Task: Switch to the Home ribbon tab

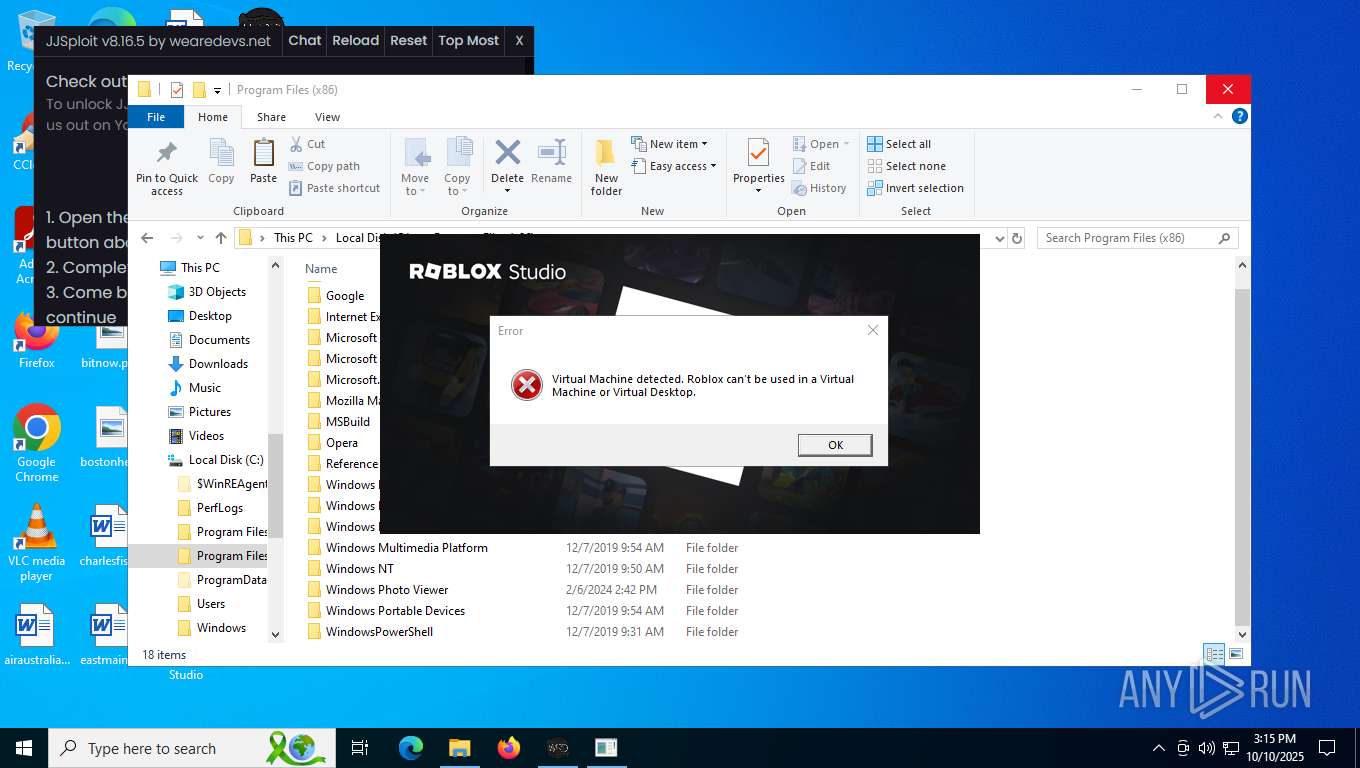Action: pos(213,117)
